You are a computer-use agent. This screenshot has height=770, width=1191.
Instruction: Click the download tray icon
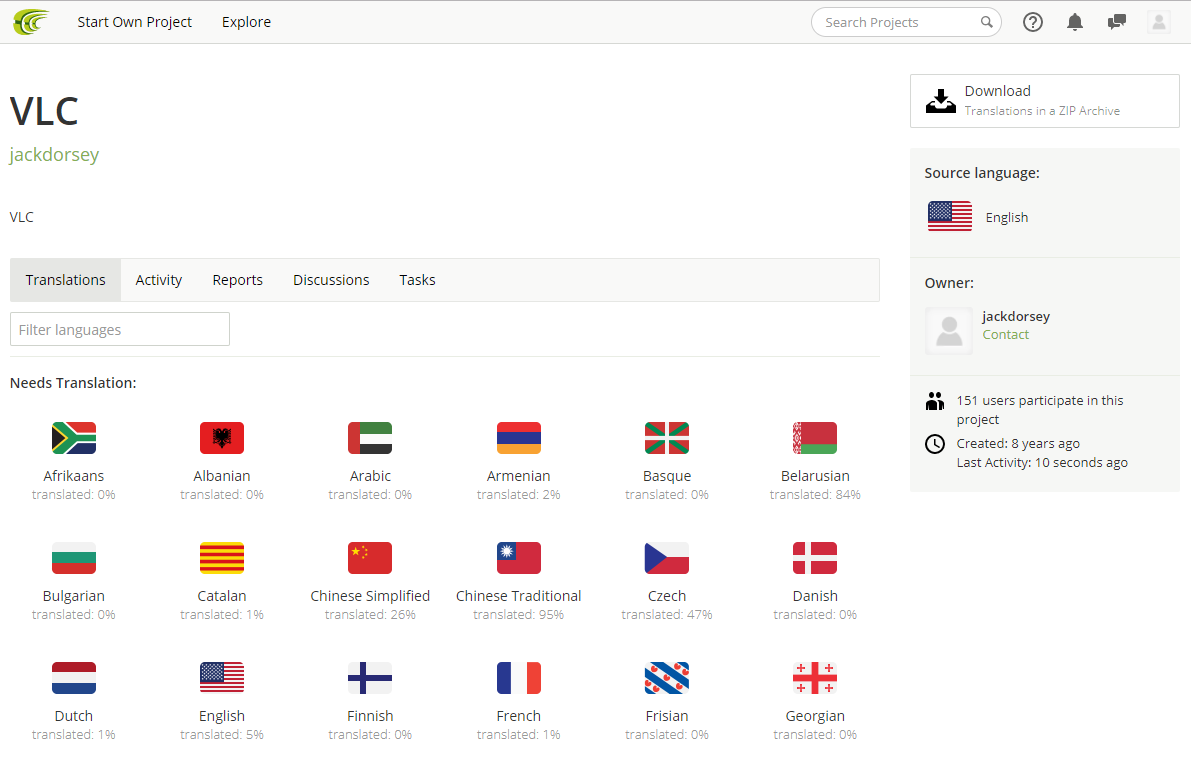coord(940,101)
